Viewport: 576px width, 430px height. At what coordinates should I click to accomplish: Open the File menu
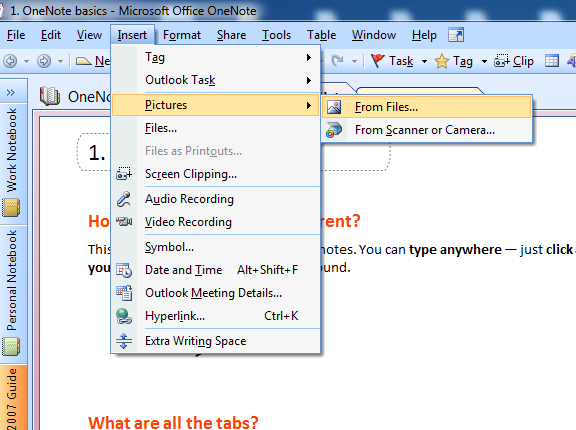[16, 35]
